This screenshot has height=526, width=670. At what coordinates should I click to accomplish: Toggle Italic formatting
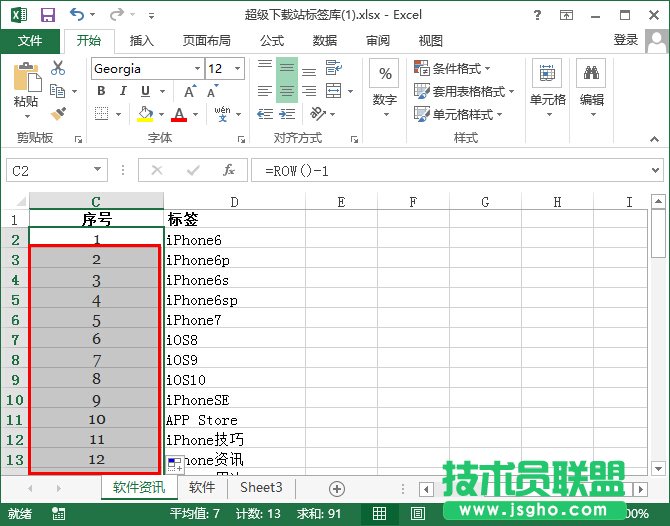tap(122, 91)
